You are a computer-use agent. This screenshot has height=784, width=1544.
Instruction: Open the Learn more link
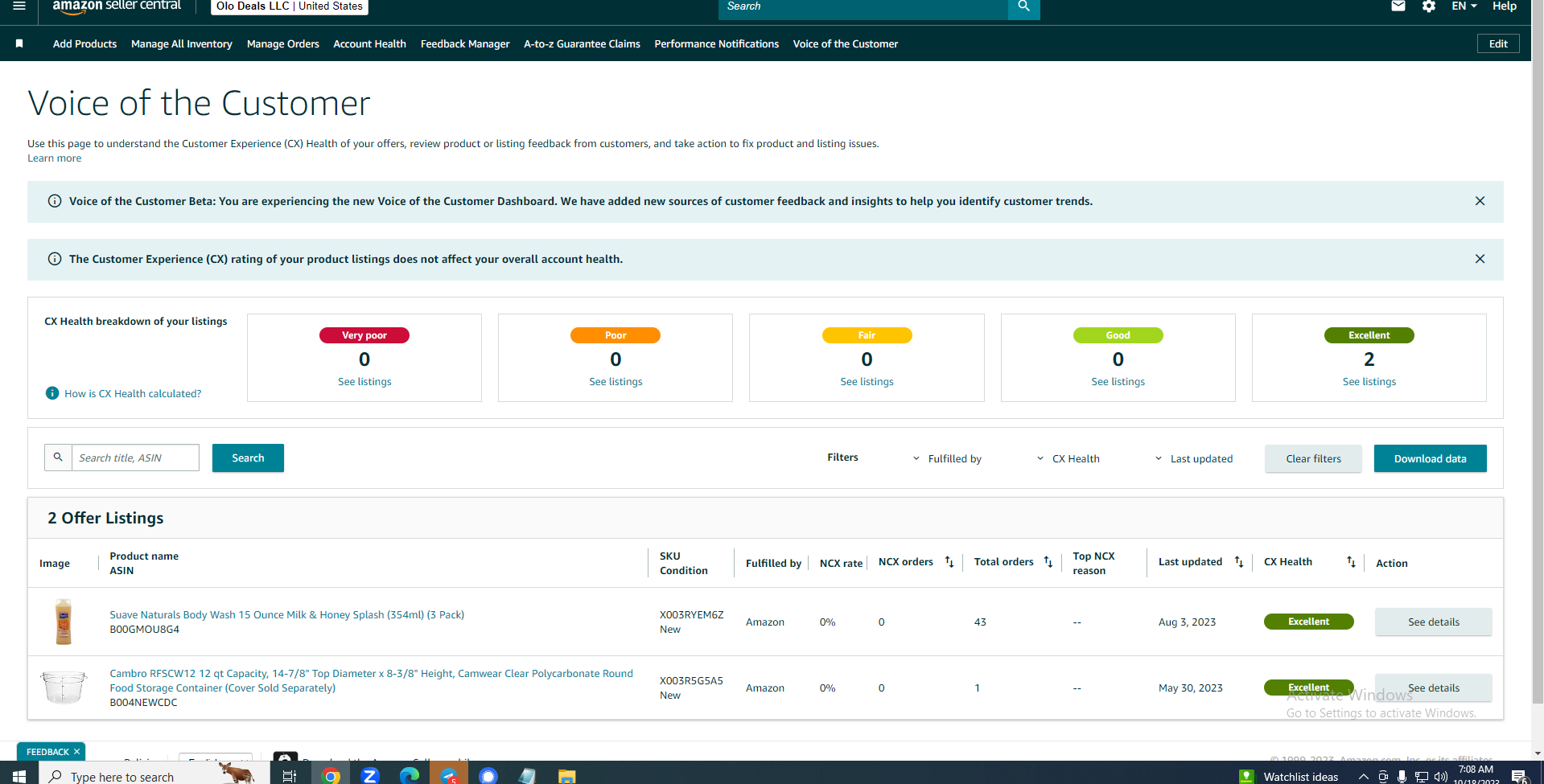click(x=54, y=158)
